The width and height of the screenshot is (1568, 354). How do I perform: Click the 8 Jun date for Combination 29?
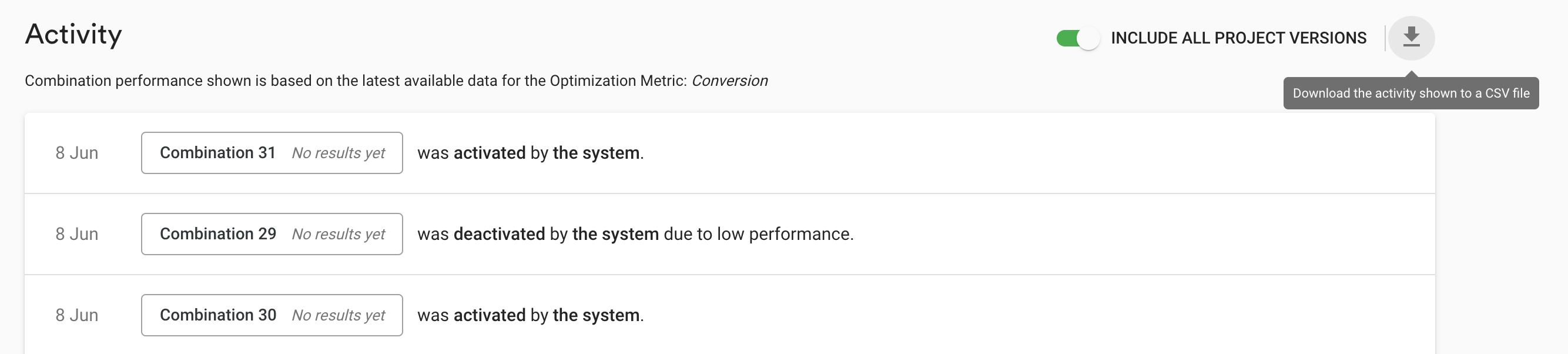[76, 234]
